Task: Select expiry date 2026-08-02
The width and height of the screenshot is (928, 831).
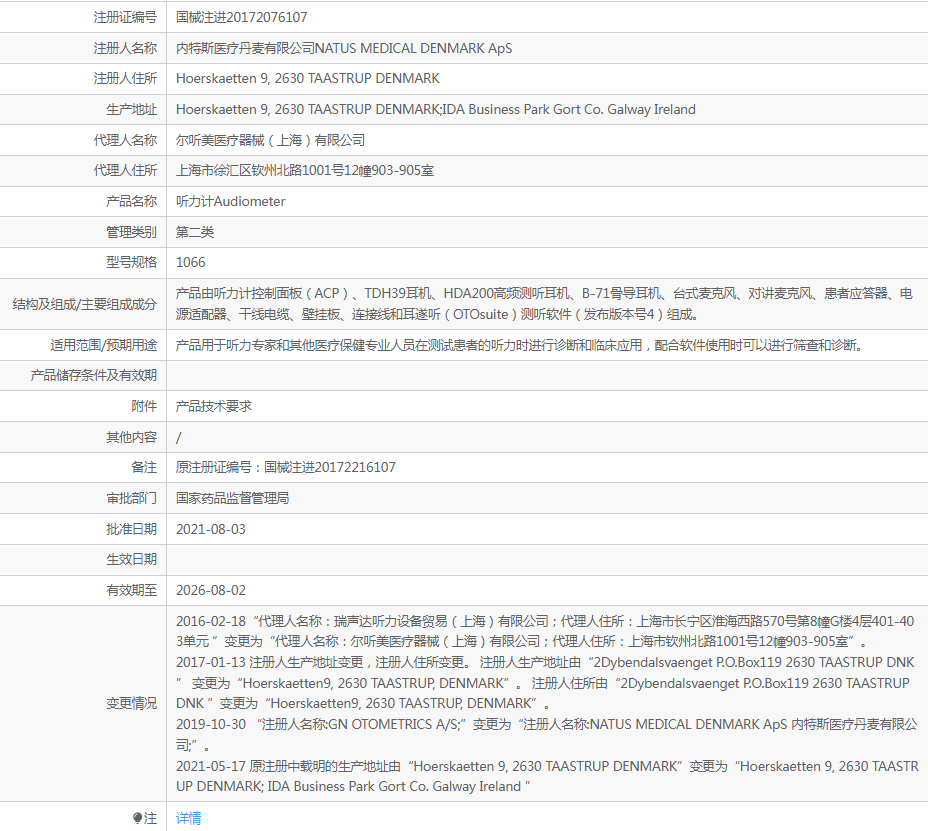Action: click(211, 590)
